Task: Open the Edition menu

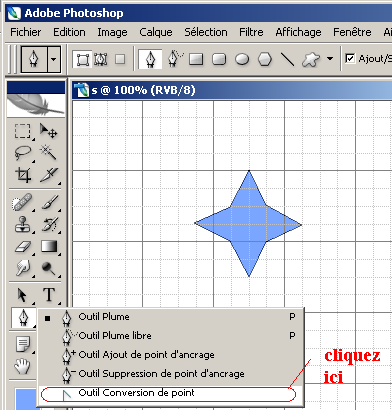Action: 69,32
